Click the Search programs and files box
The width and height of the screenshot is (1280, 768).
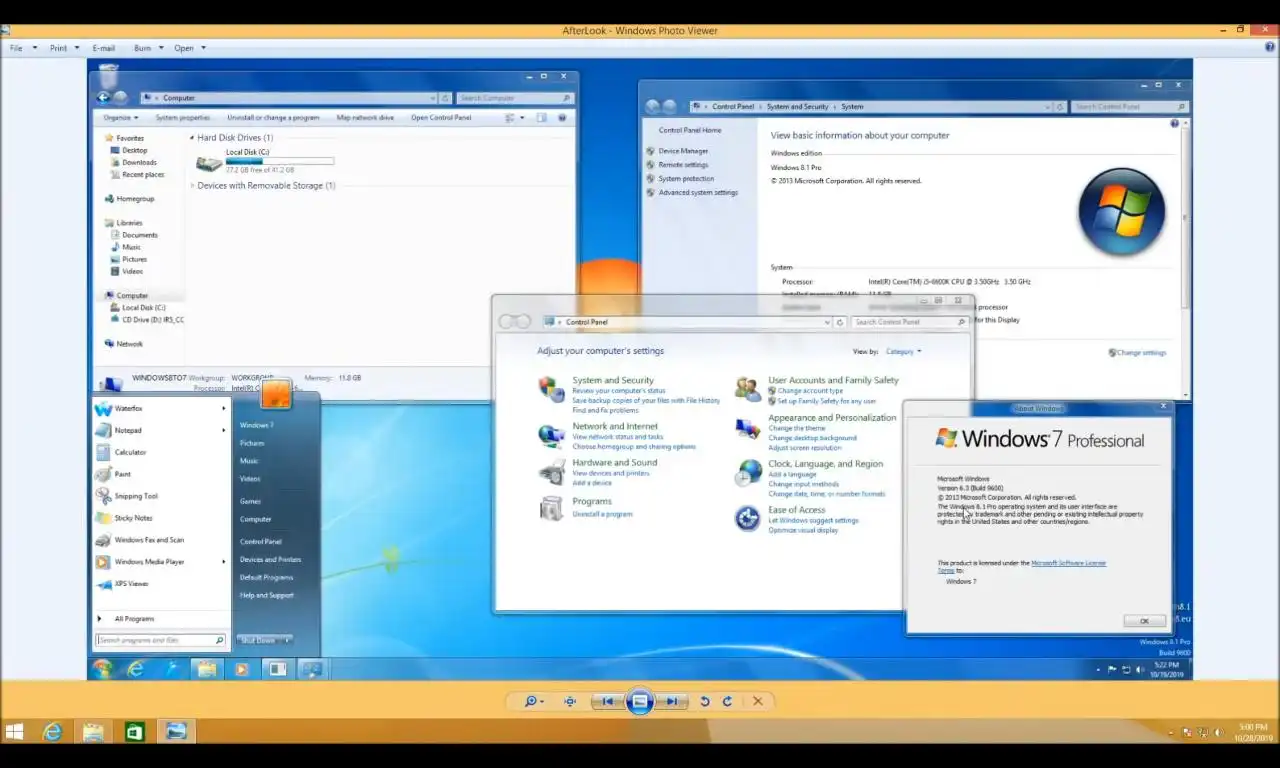tap(160, 640)
